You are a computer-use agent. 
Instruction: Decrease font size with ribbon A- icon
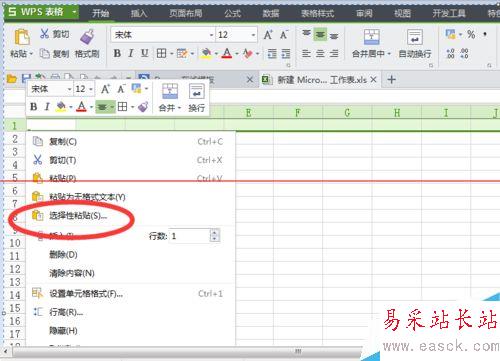(x=284, y=35)
